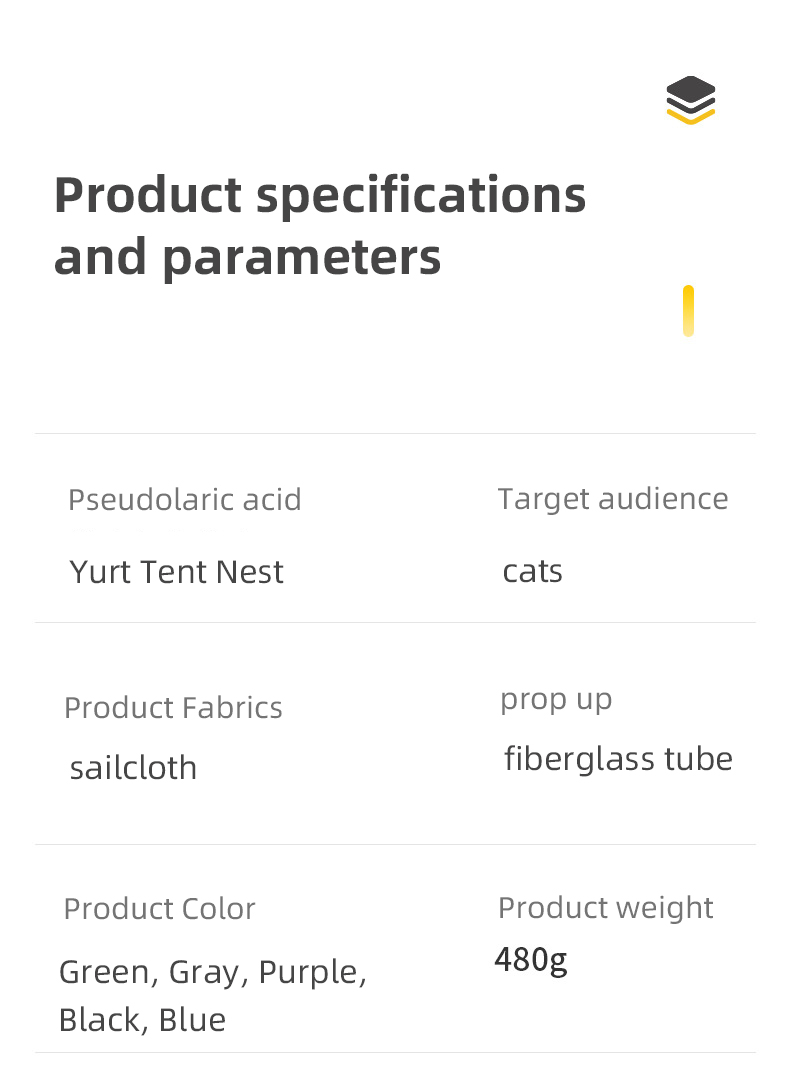Select the Product weight label
Viewport: 790px width, 1077px height.
point(605,907)
